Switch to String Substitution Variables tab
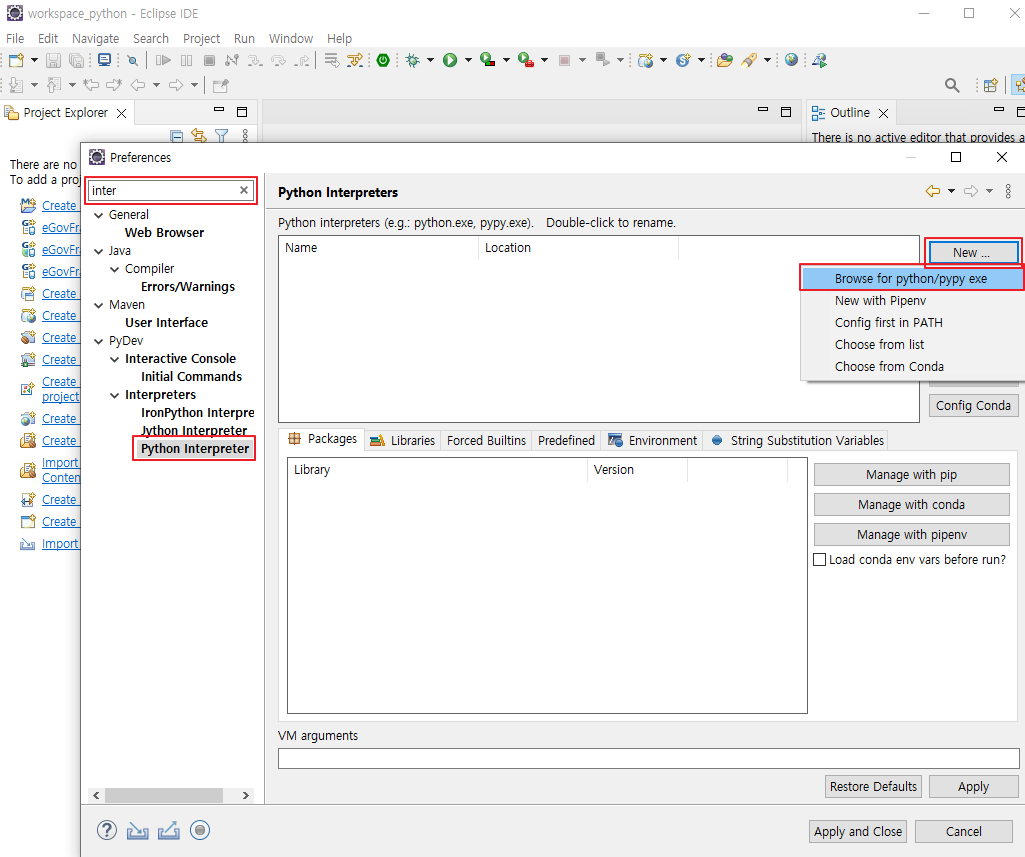This screenshot has height=857, width=1025. pos(798,441)
